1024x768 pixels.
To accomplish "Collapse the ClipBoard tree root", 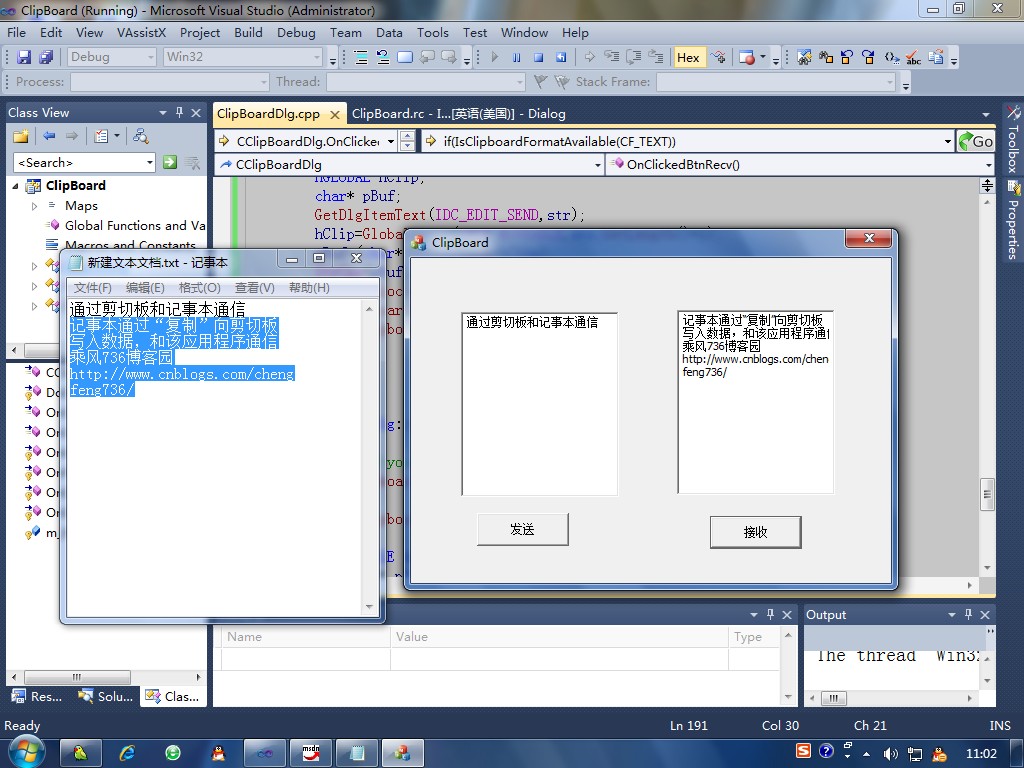I will point(15,186).
